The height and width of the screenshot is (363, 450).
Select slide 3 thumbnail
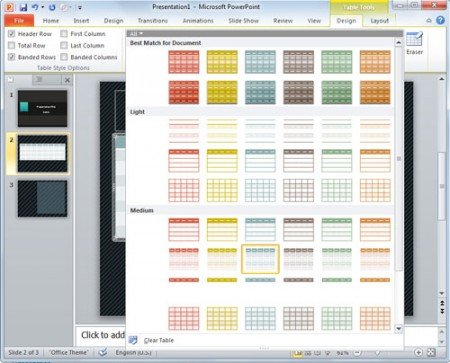point(42,199)
